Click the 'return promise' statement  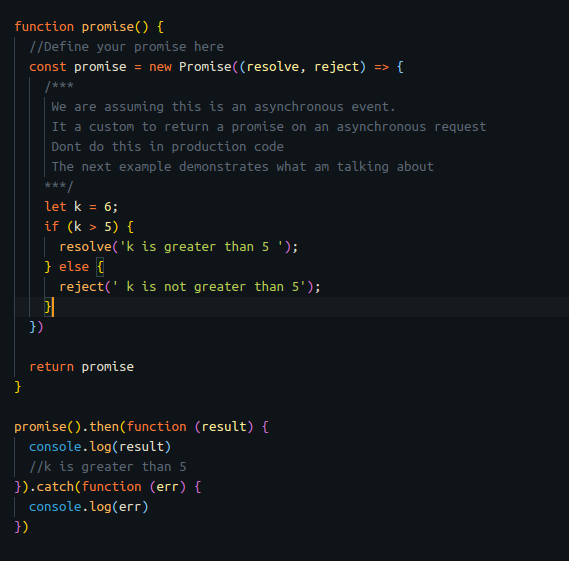(81, 367)
